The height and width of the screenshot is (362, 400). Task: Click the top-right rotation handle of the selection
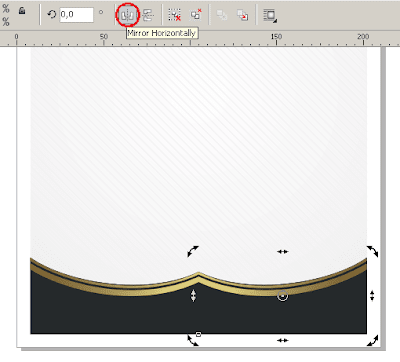tap(372, 251)
